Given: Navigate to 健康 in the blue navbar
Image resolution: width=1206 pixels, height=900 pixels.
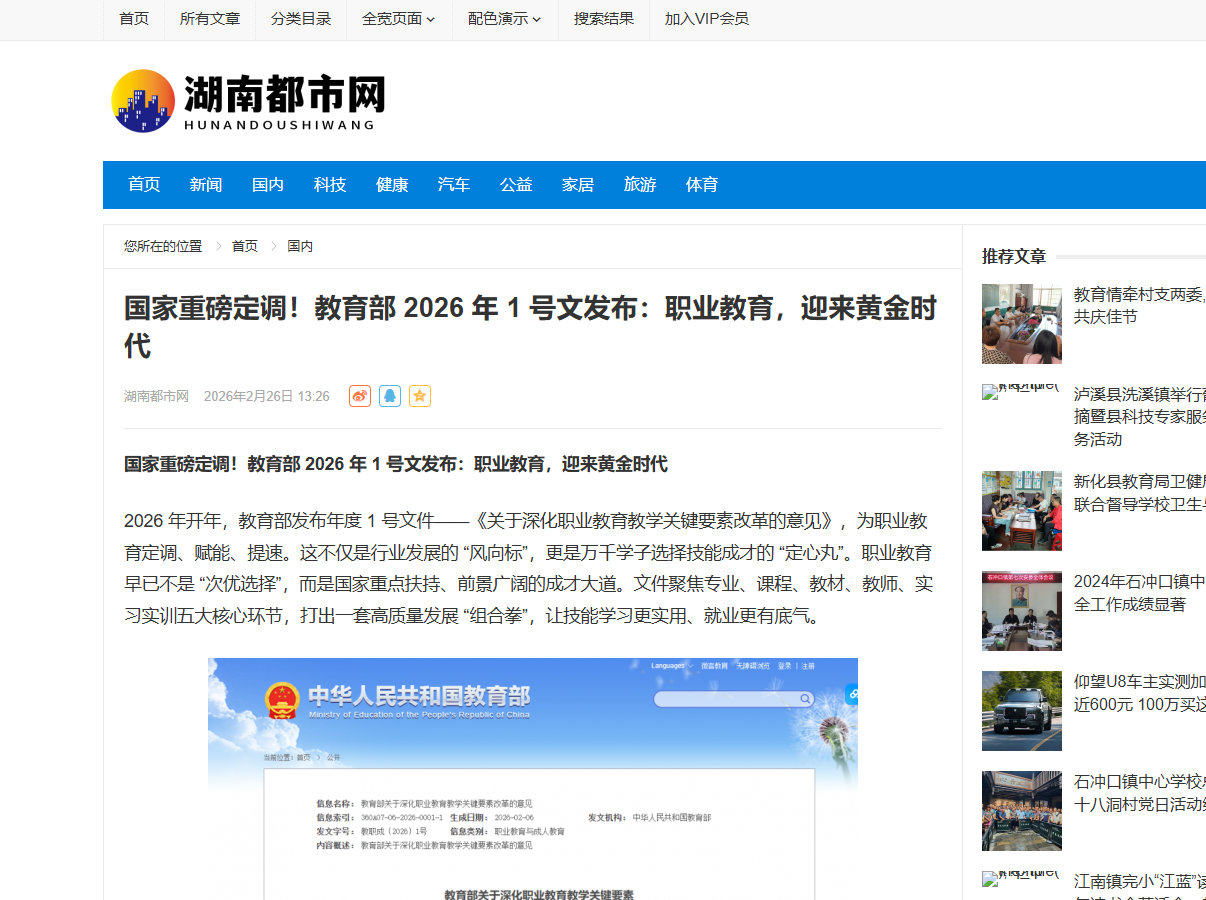Looking at the screenshot, I should (x=392, y=185).
